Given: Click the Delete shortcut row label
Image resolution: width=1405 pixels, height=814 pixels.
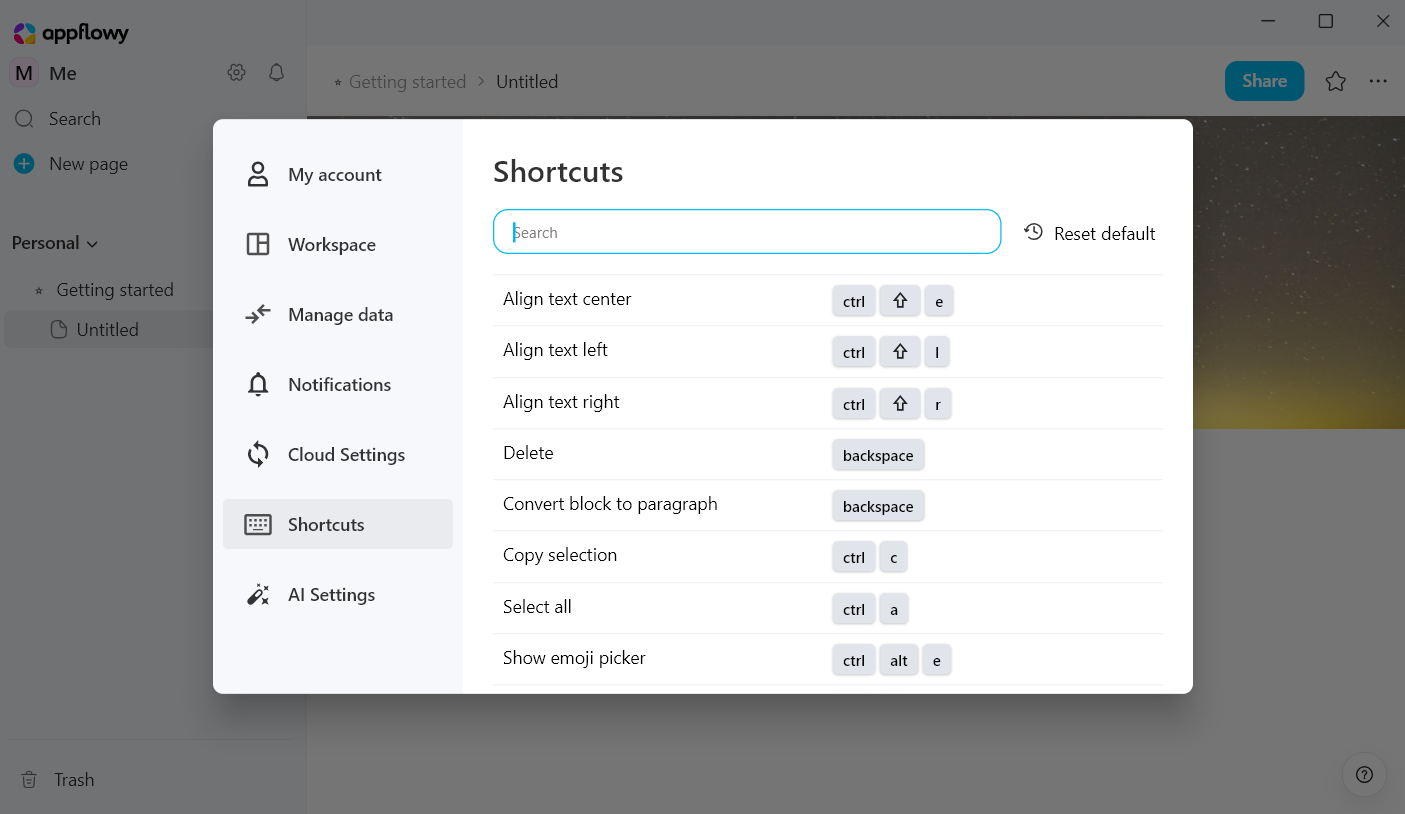Looking at the screenshot, I should pyautogui.click(x=528, y=453).
